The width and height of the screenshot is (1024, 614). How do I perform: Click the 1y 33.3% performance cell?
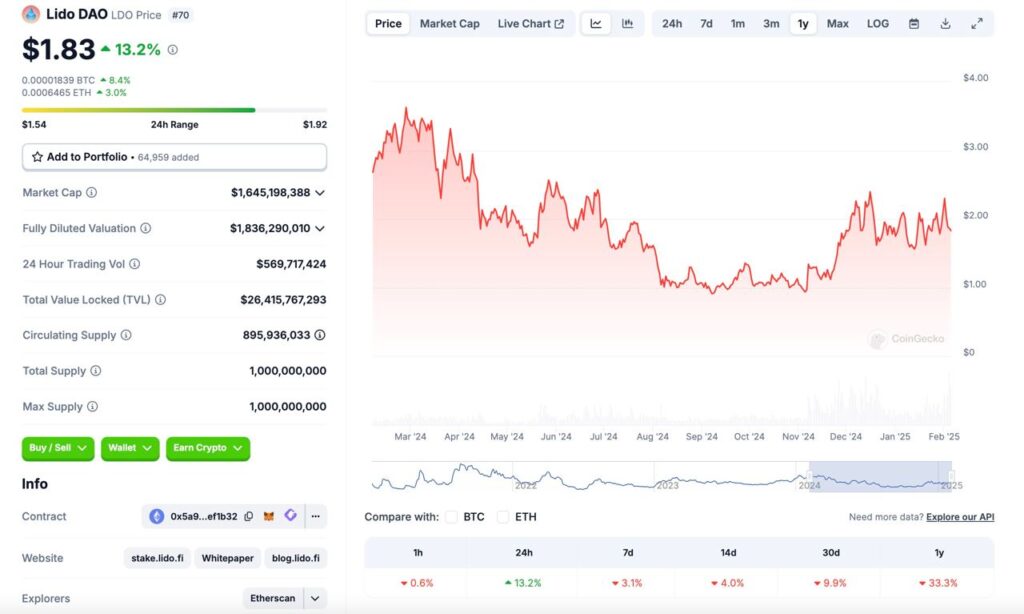coord(938,583)
